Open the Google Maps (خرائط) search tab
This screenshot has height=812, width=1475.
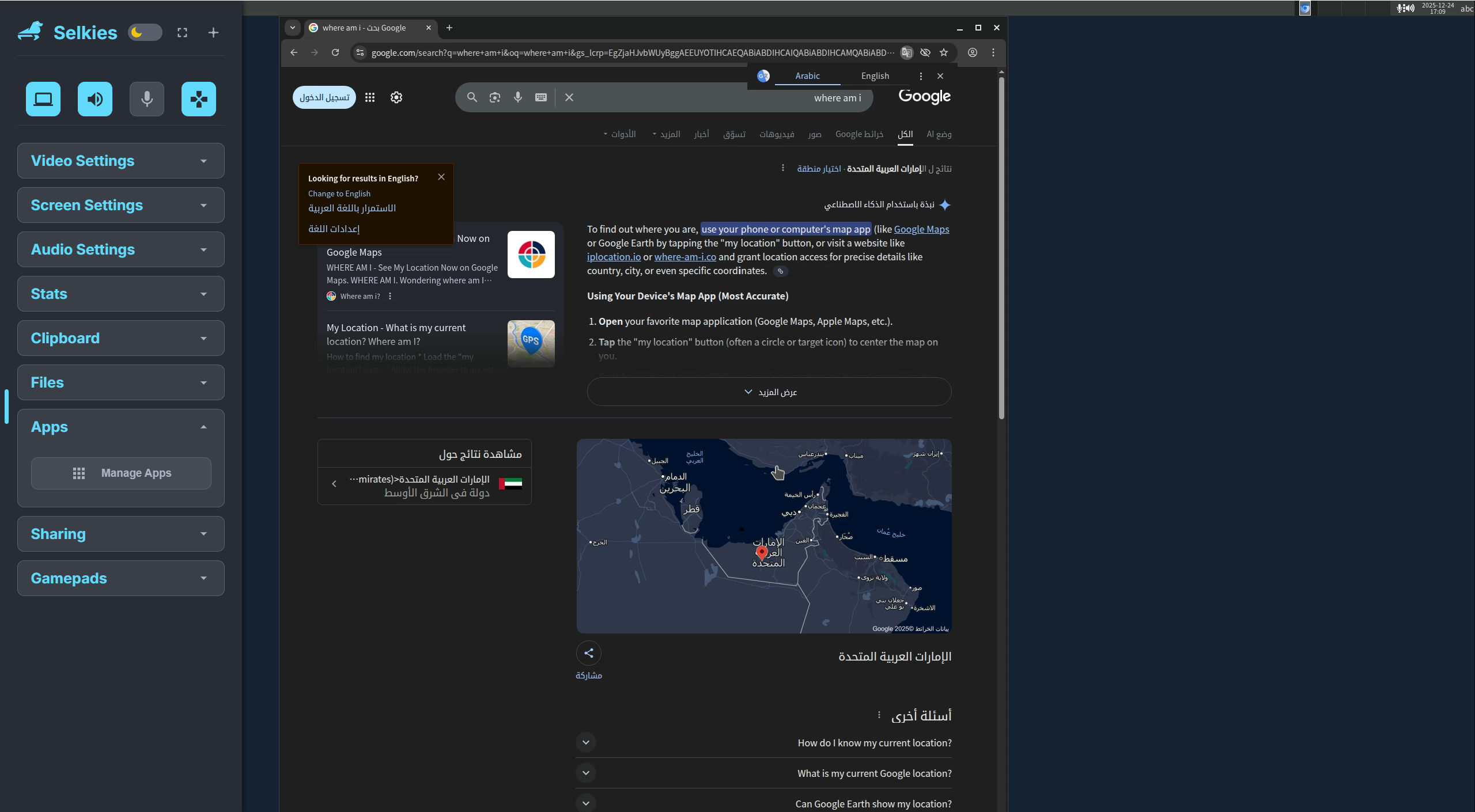click(859, 134)
